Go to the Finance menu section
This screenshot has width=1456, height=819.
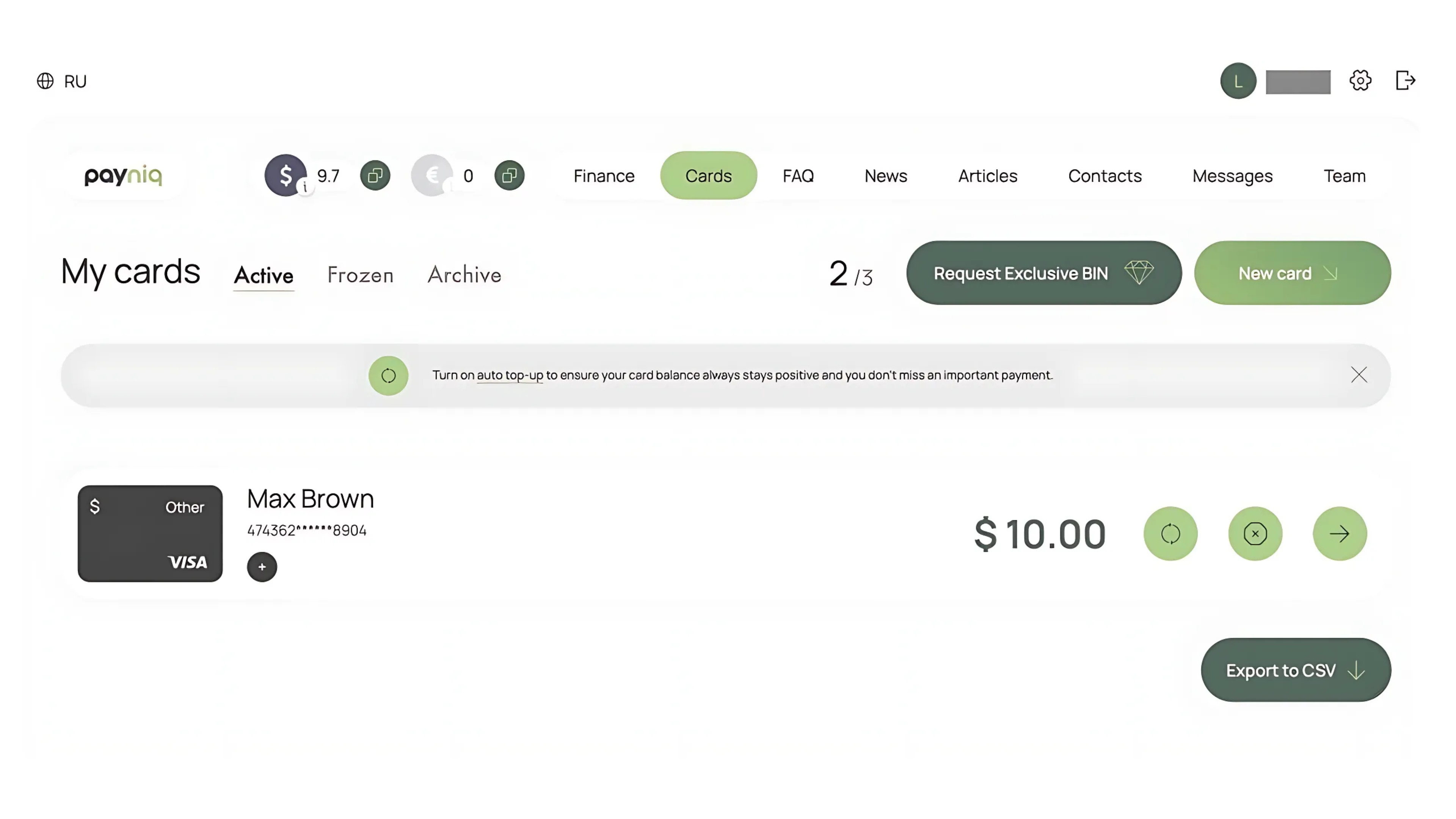[x=604, y=176]
